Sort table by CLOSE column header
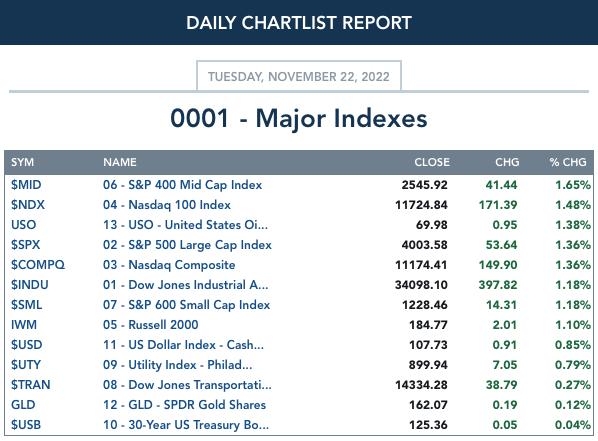Image resolution: width=598 pixels, height=441 pixels. pos(432,162)
